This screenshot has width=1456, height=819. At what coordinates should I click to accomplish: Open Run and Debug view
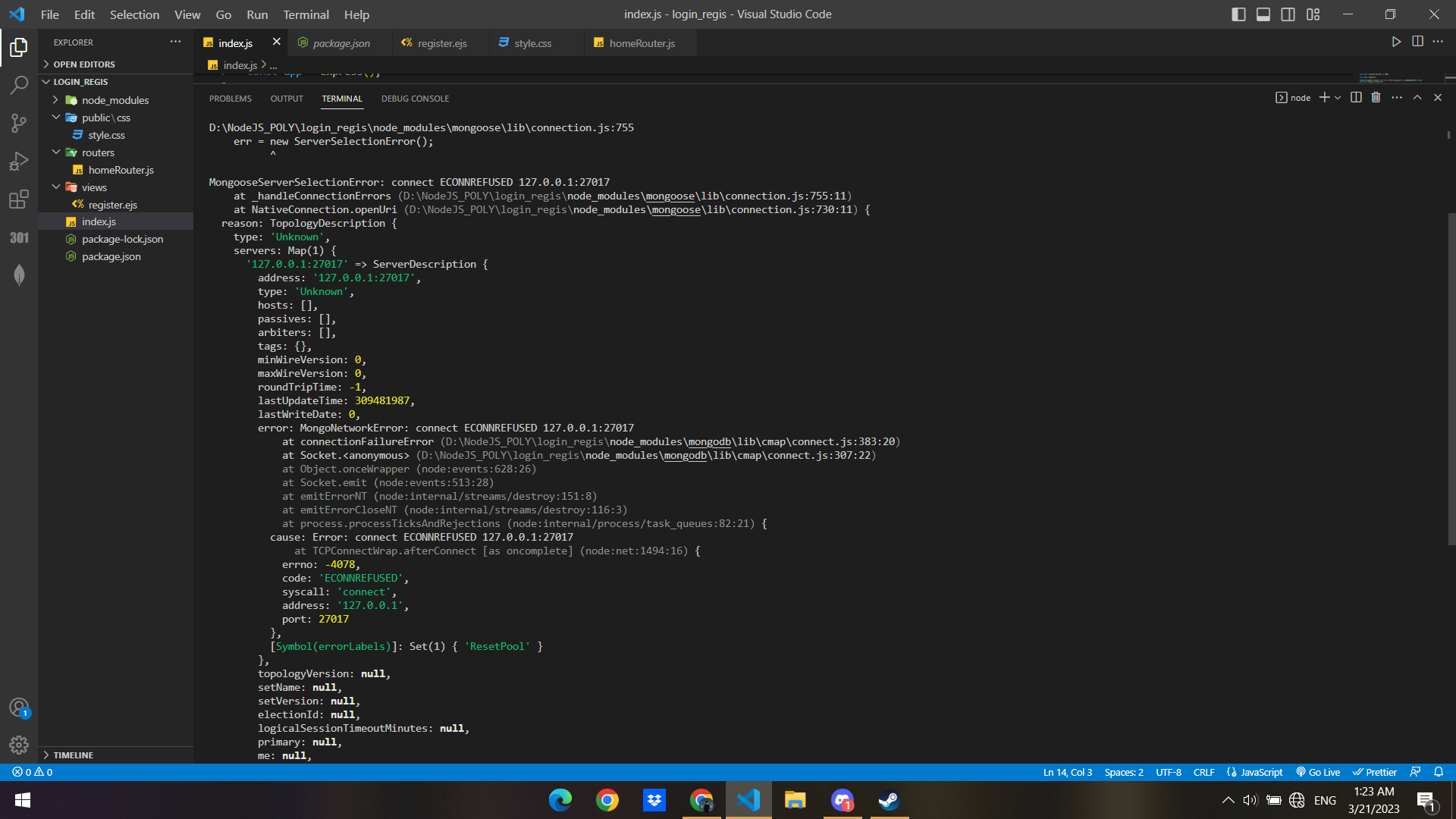click(19, 161)
